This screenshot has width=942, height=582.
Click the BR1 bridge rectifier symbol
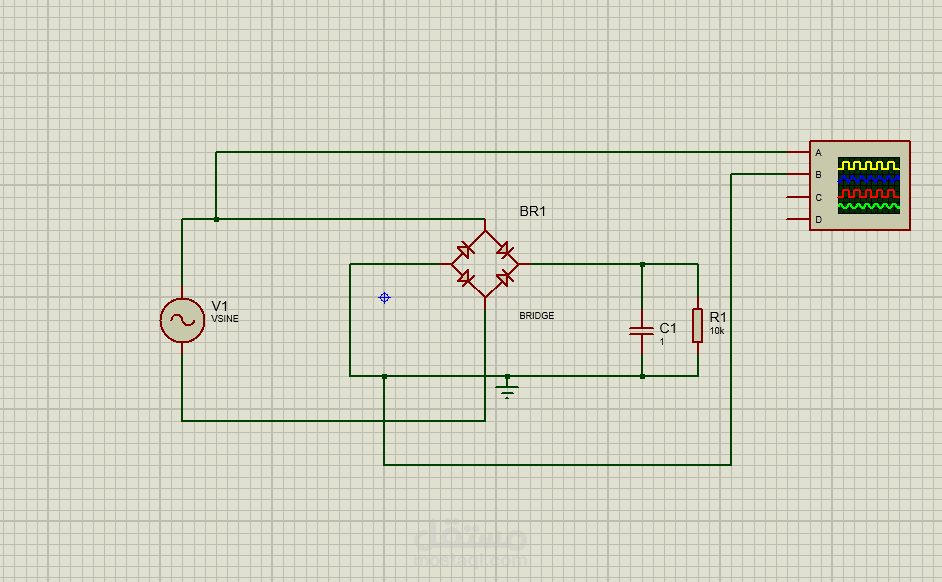(485, 264)
